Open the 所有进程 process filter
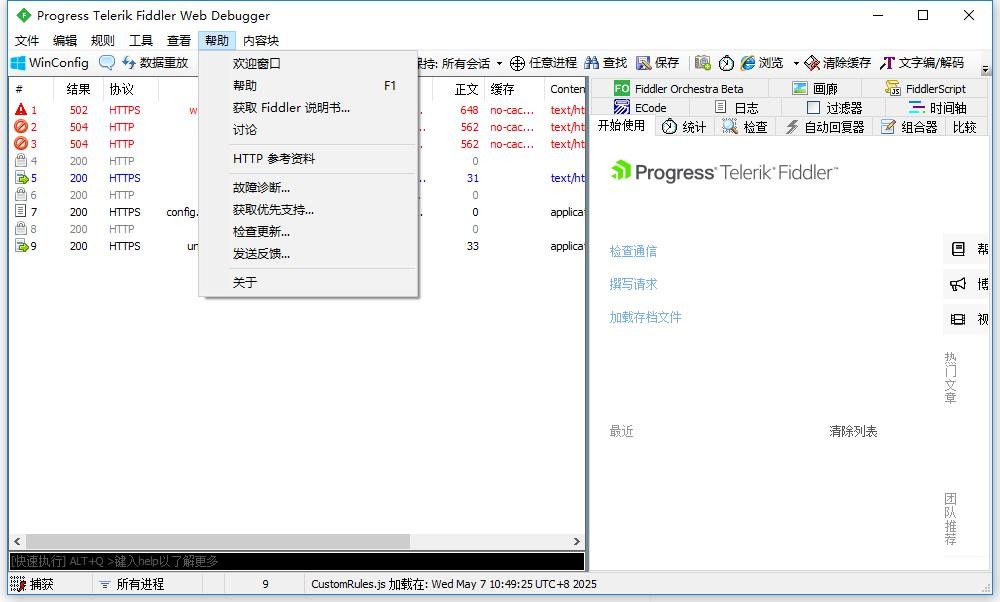This screenshot has width=1000, height=602. (x=132, y=584)
